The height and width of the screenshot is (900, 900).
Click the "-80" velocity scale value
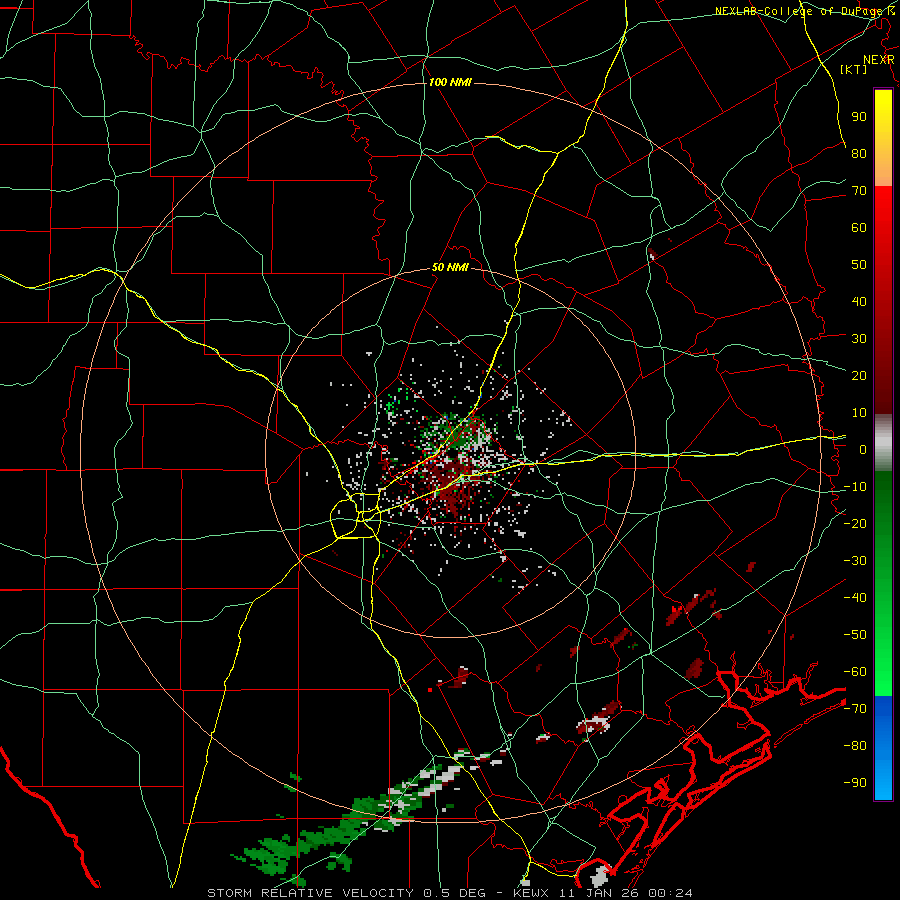pos(855,746)
